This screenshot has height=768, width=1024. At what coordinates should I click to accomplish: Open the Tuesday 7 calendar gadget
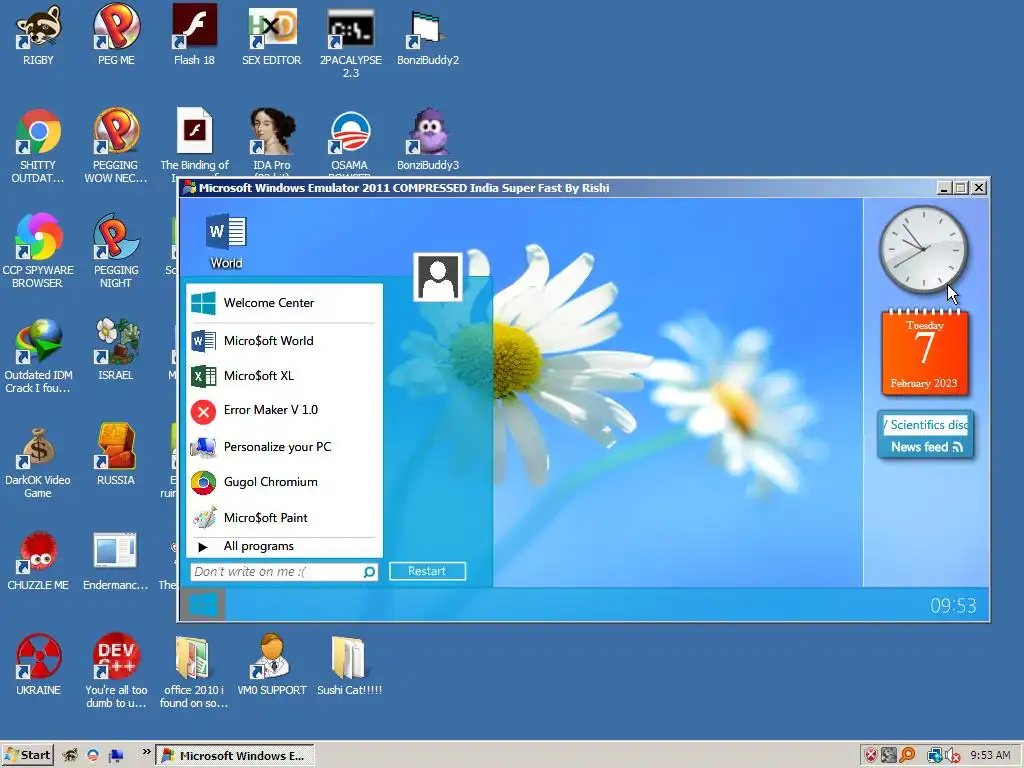tap(925, 353)
